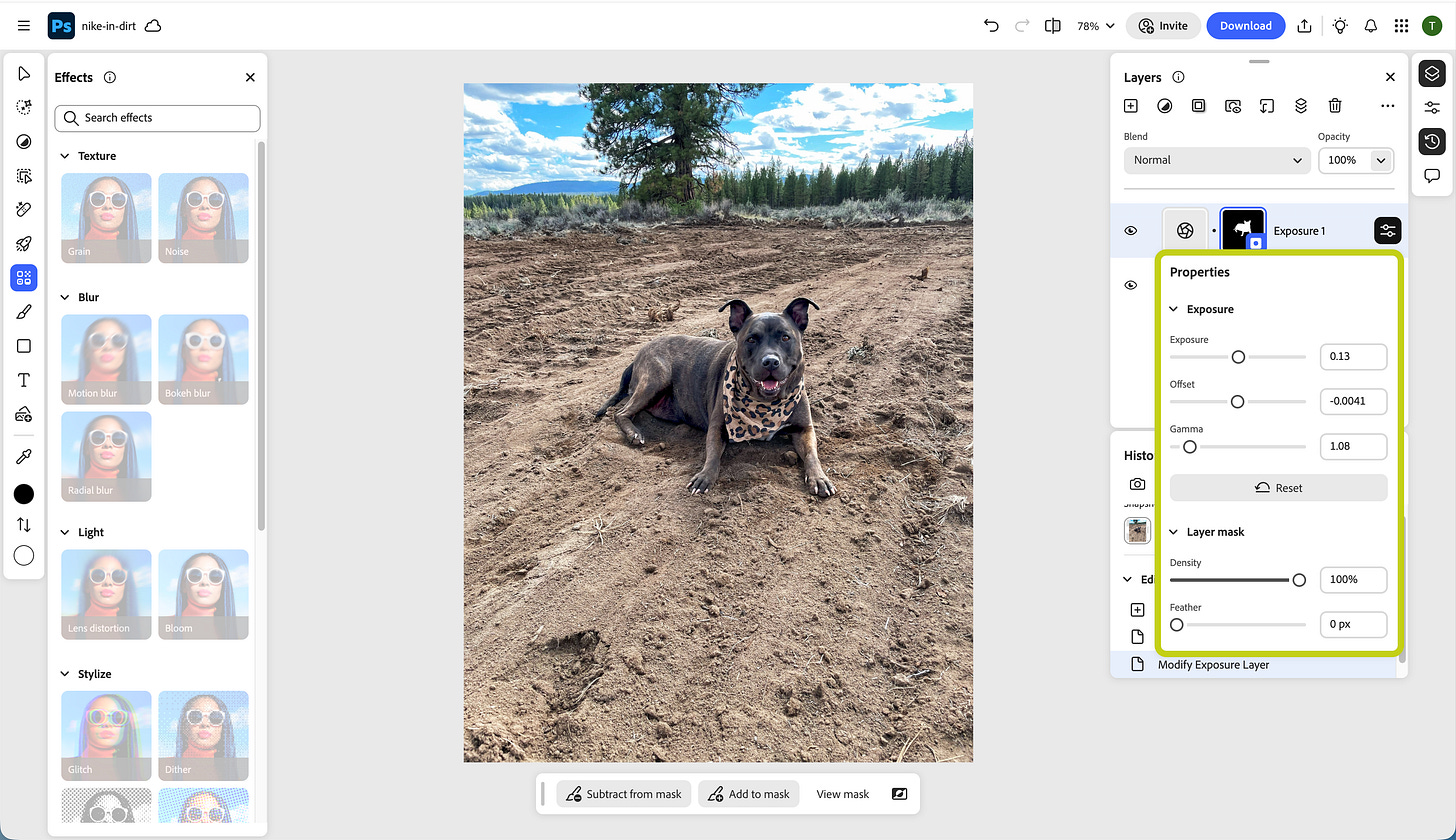This screenshot has width=1456, height=840.
Task: Click the Download button
Action: [x=1245, y=25]
